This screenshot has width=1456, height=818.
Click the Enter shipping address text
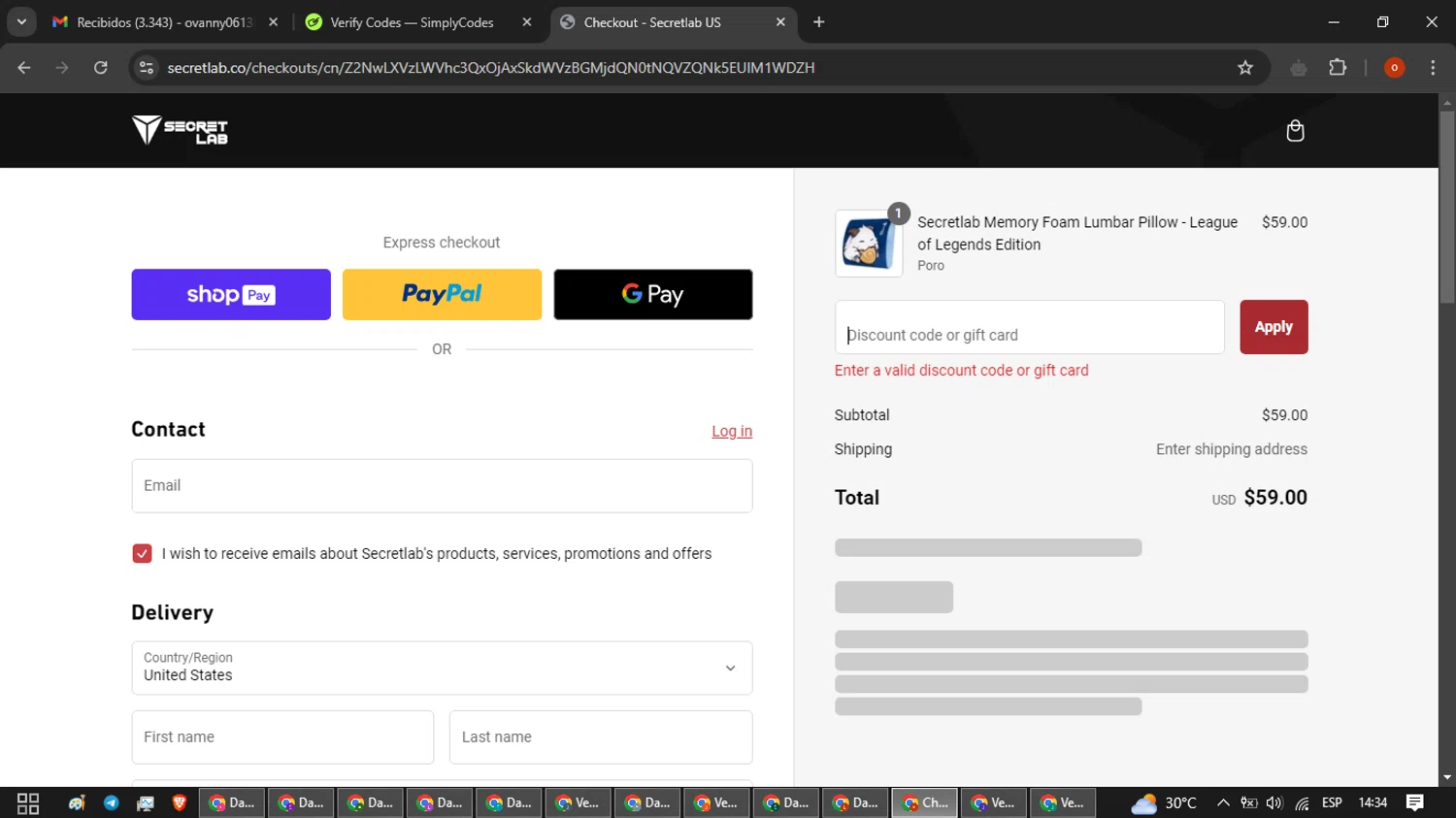tap(1231, 449)
